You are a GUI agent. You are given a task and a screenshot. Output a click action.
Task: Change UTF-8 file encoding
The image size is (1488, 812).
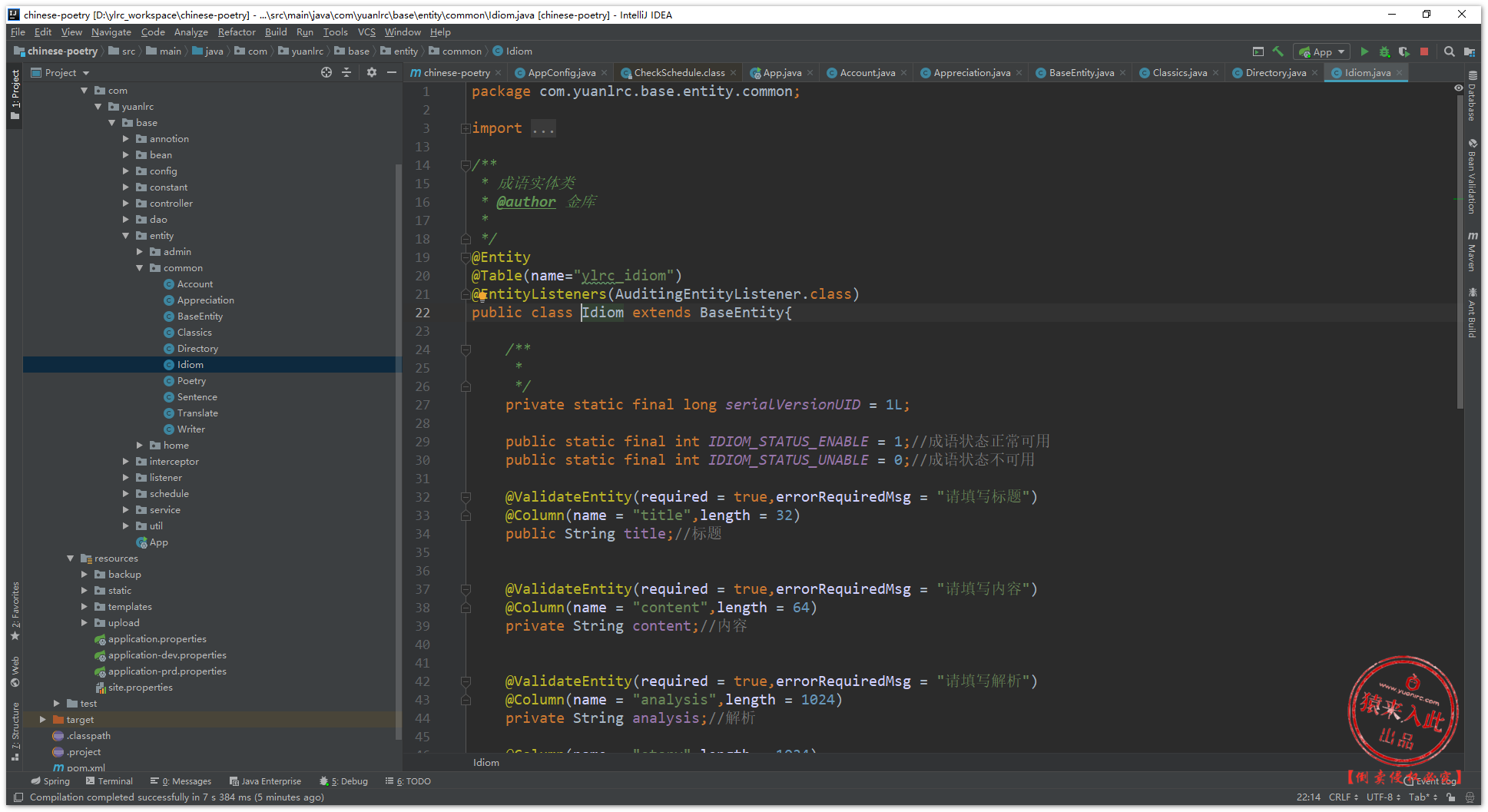point(1383,797)
